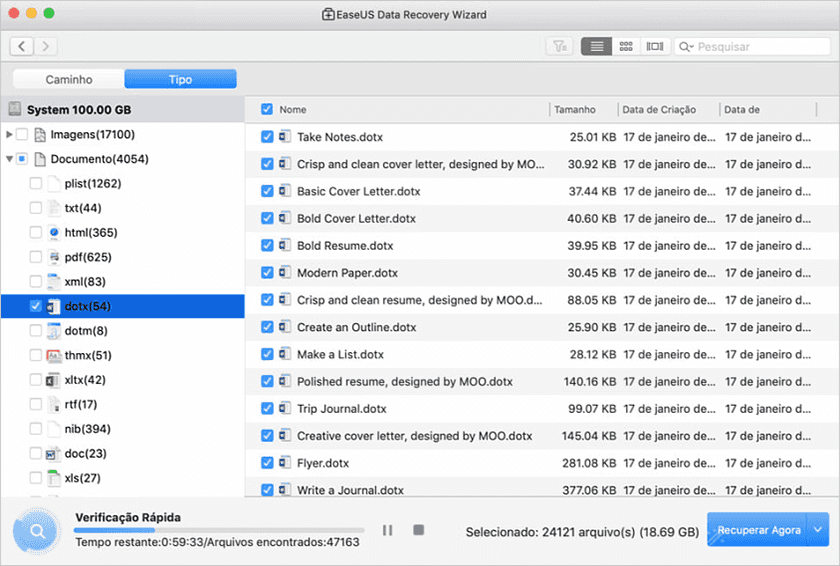The image size is (840, 566).
Task: Click the xml file type icon
Action: point(54,282)
